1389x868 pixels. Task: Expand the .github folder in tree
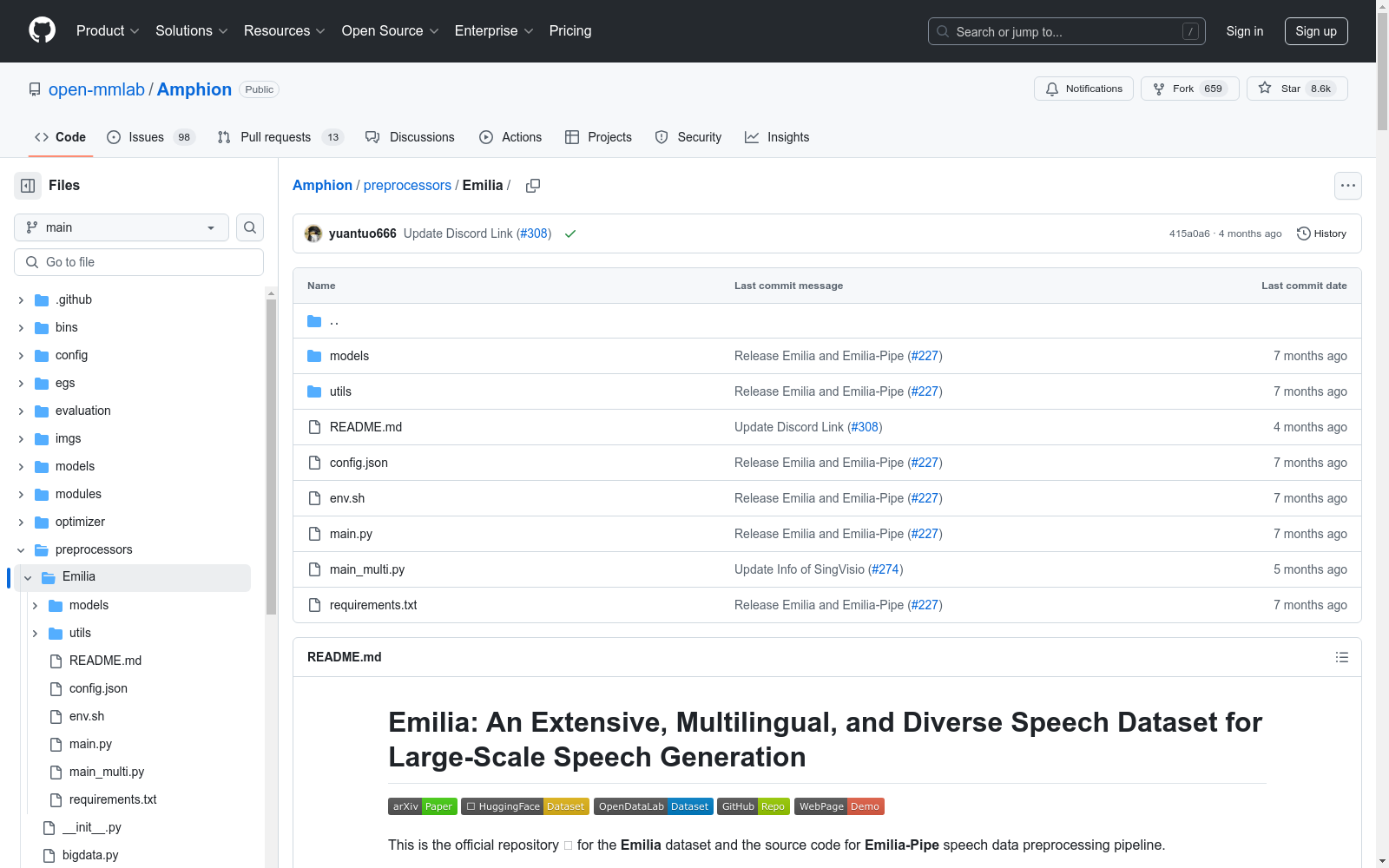[x=21, y=300]
